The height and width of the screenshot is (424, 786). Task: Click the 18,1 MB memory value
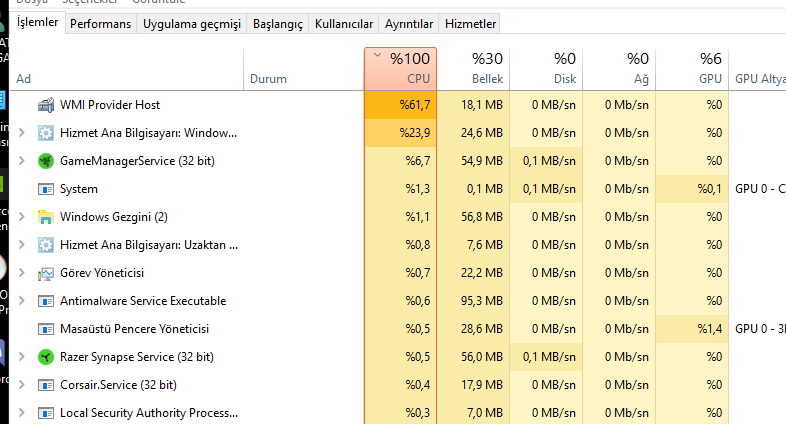click(482, 105)
